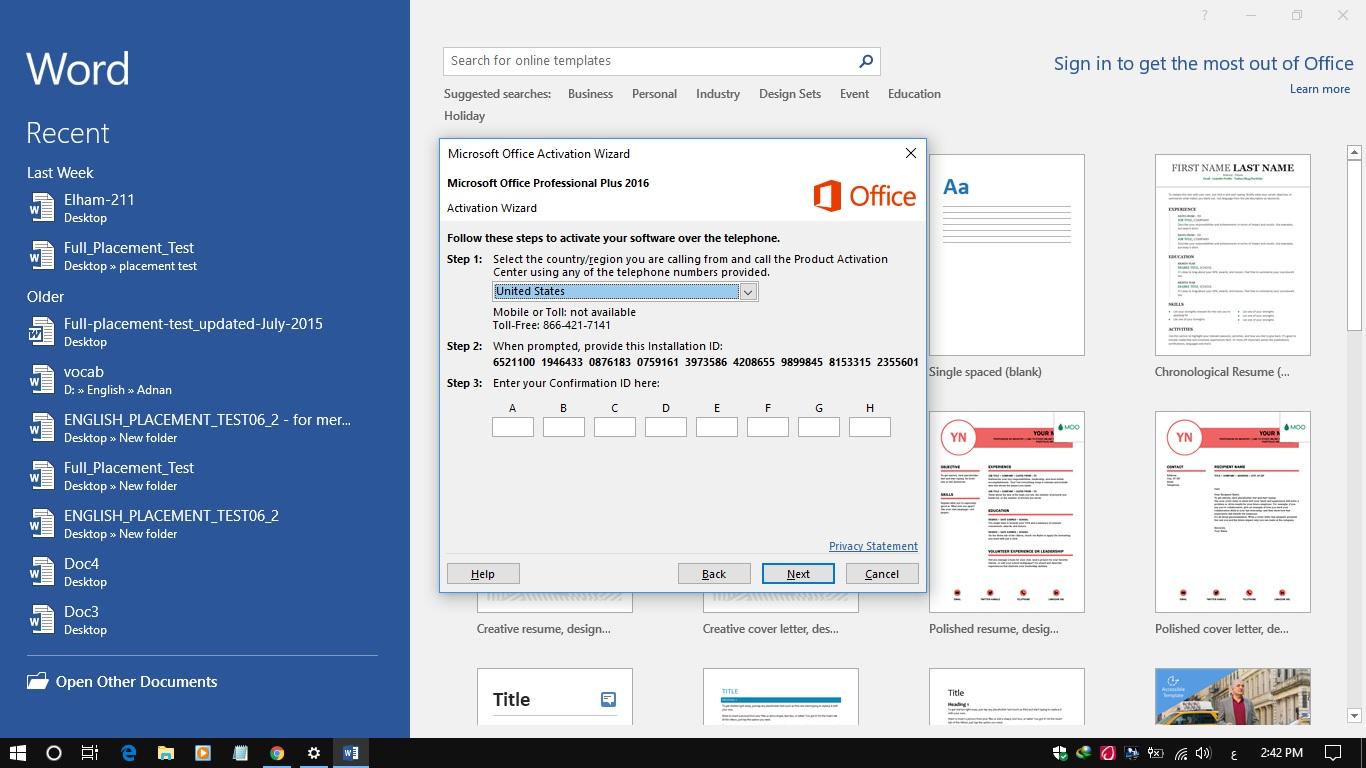Open Task View on the taskbar

(x=90, y=753)
